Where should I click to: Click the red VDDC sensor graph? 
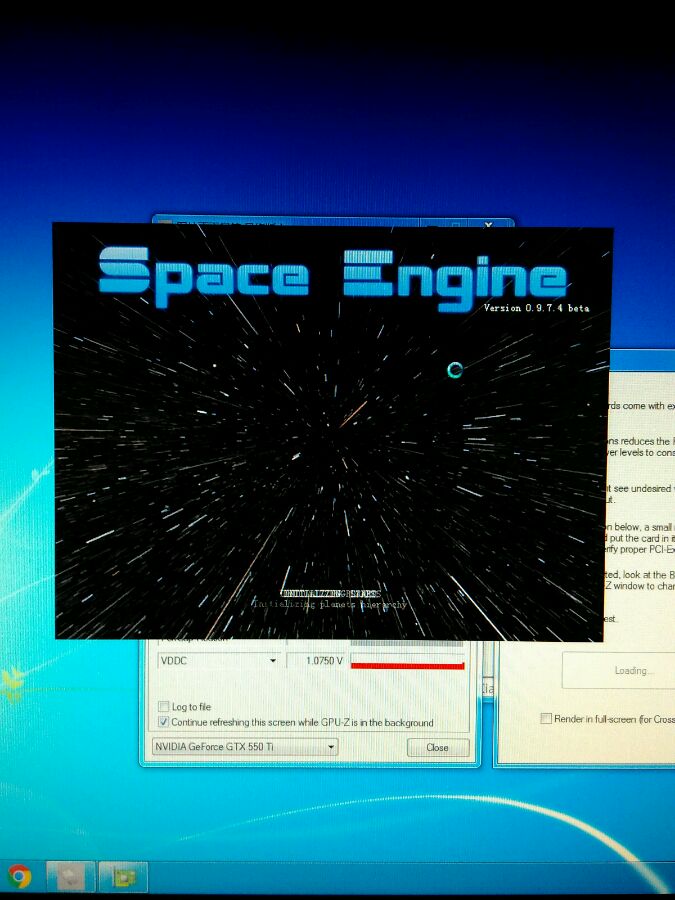(408, 661)
